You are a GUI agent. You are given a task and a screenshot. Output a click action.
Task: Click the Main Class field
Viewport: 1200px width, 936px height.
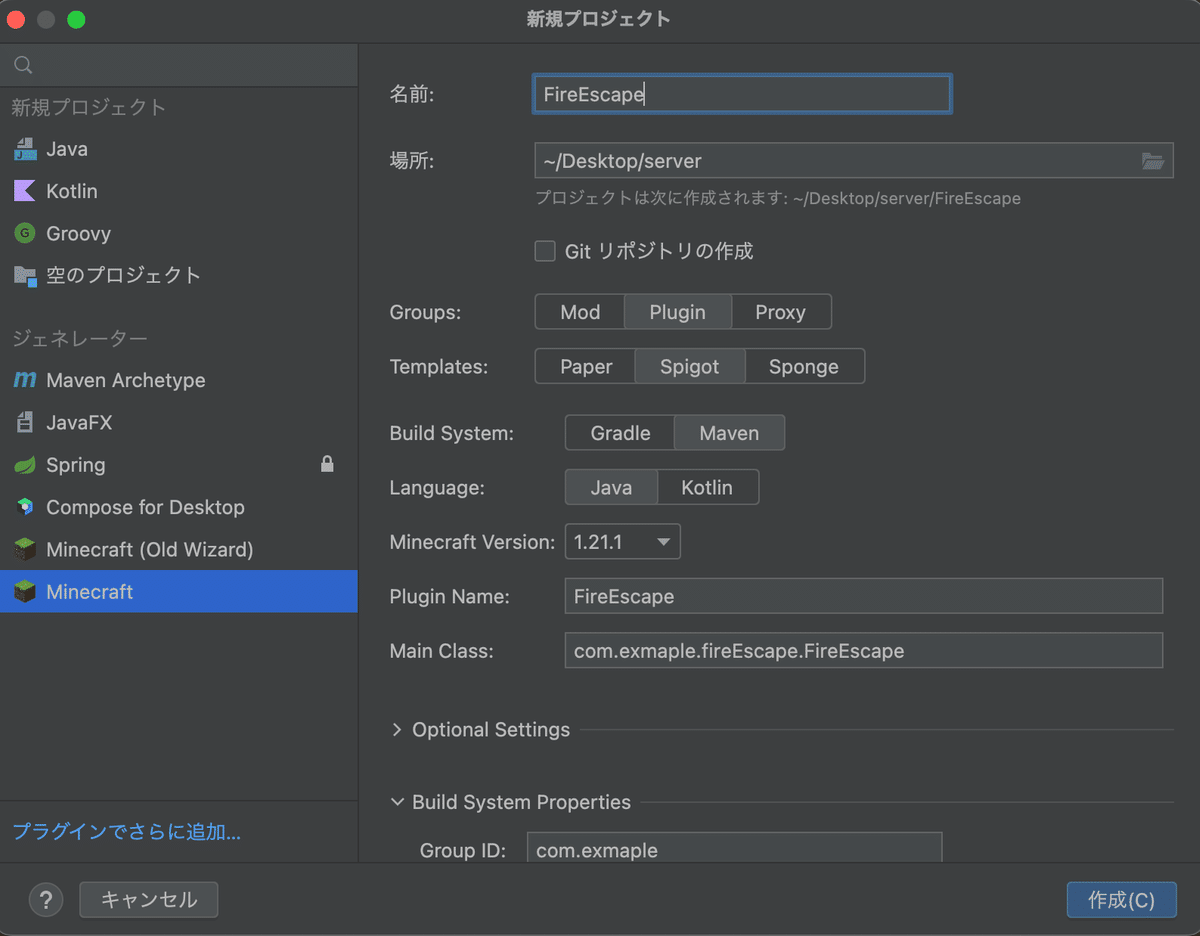coord(864,651)
